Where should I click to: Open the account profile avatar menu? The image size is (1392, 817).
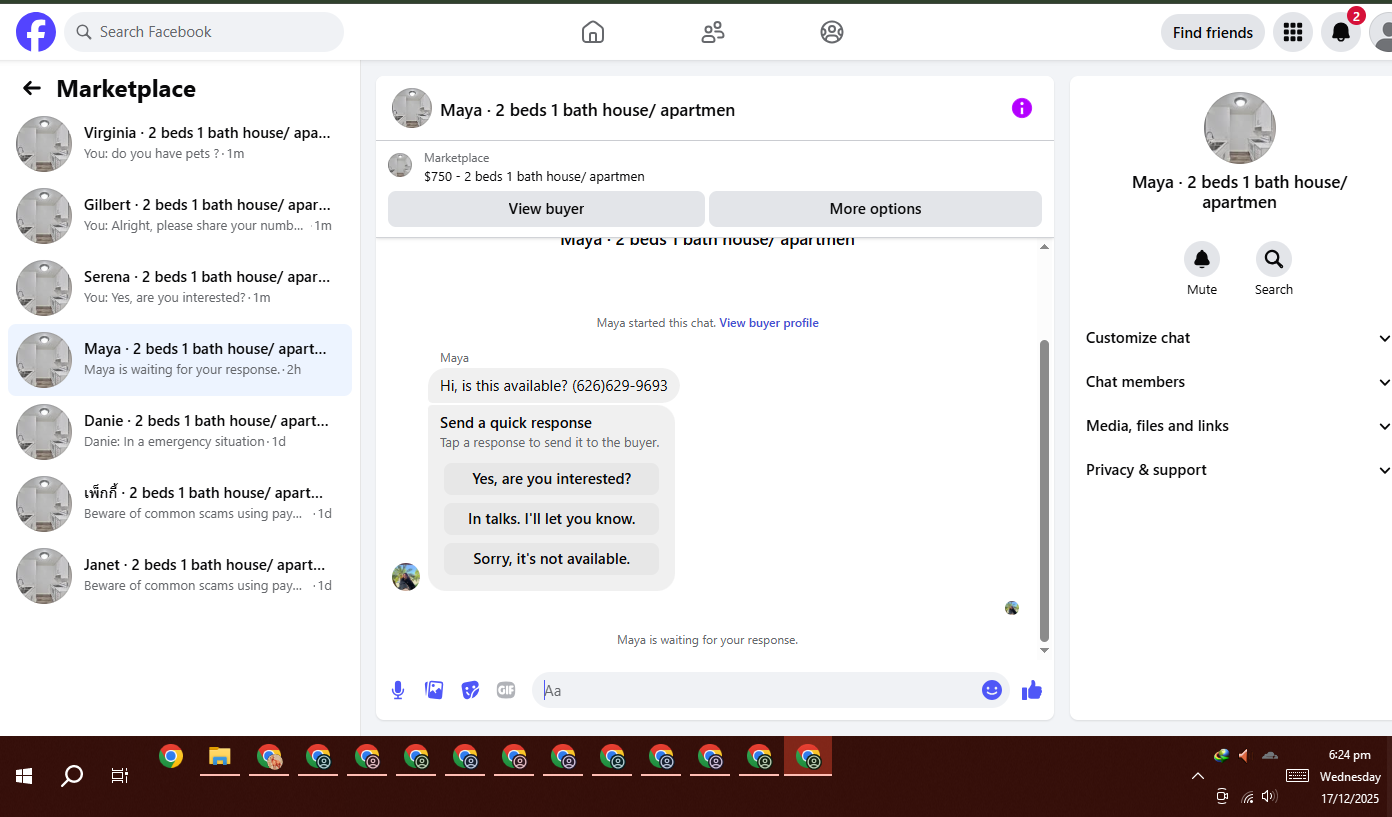(1381, 32)
